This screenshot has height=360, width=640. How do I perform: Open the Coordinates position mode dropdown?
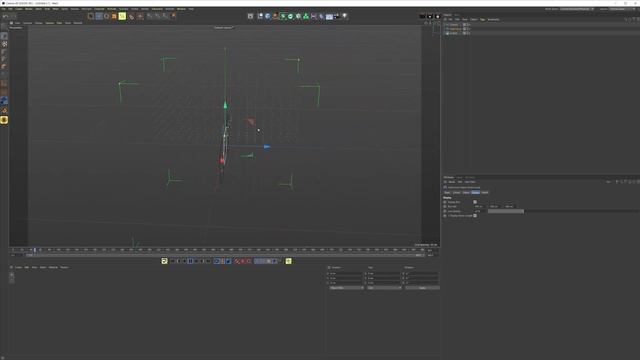tap(347, 288)
